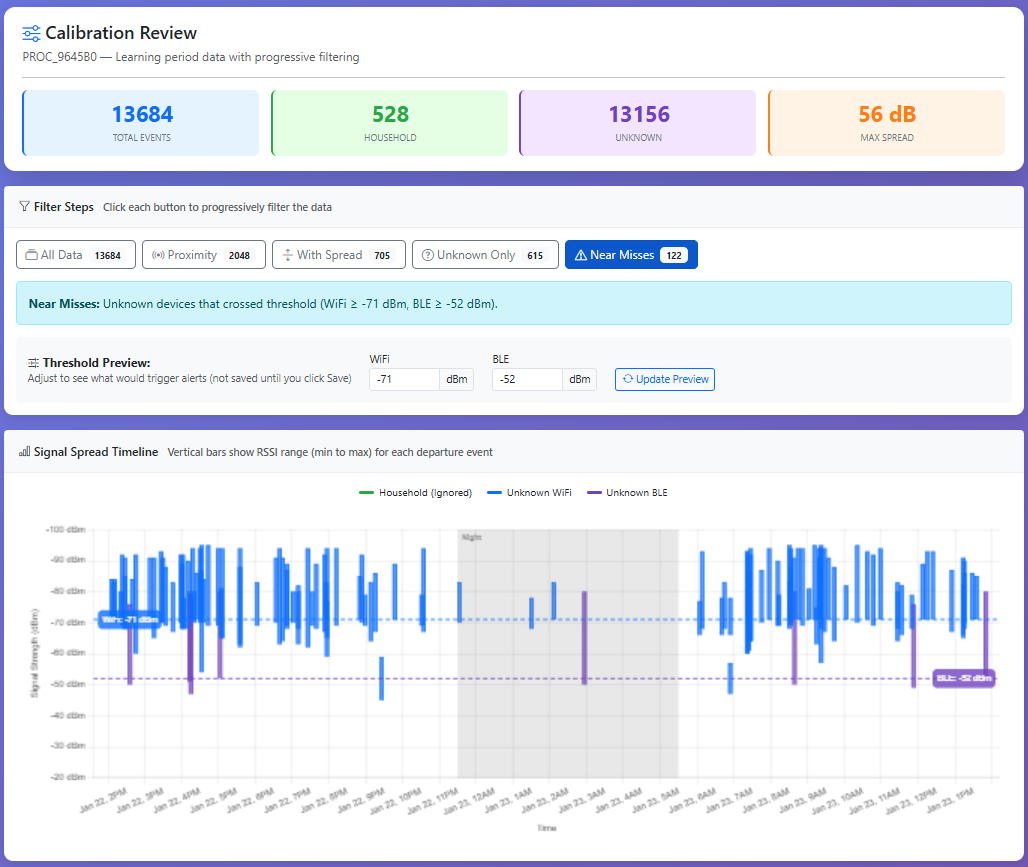Click the WiFi threshold input field
The height and width of the screenshot is (867, 1028).
point(404,379)
